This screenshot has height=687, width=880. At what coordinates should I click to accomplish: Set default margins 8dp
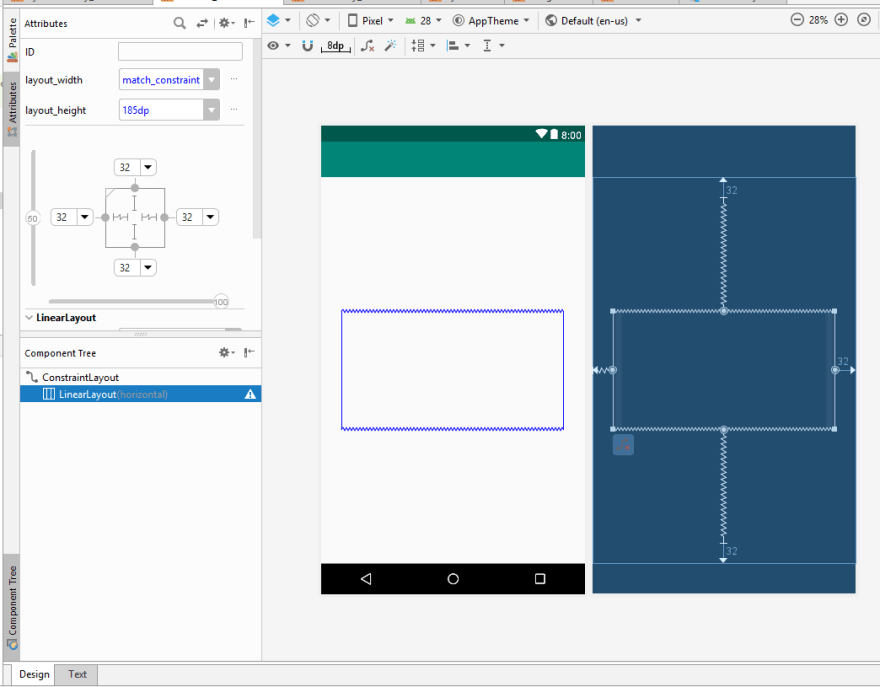point(336,46)
